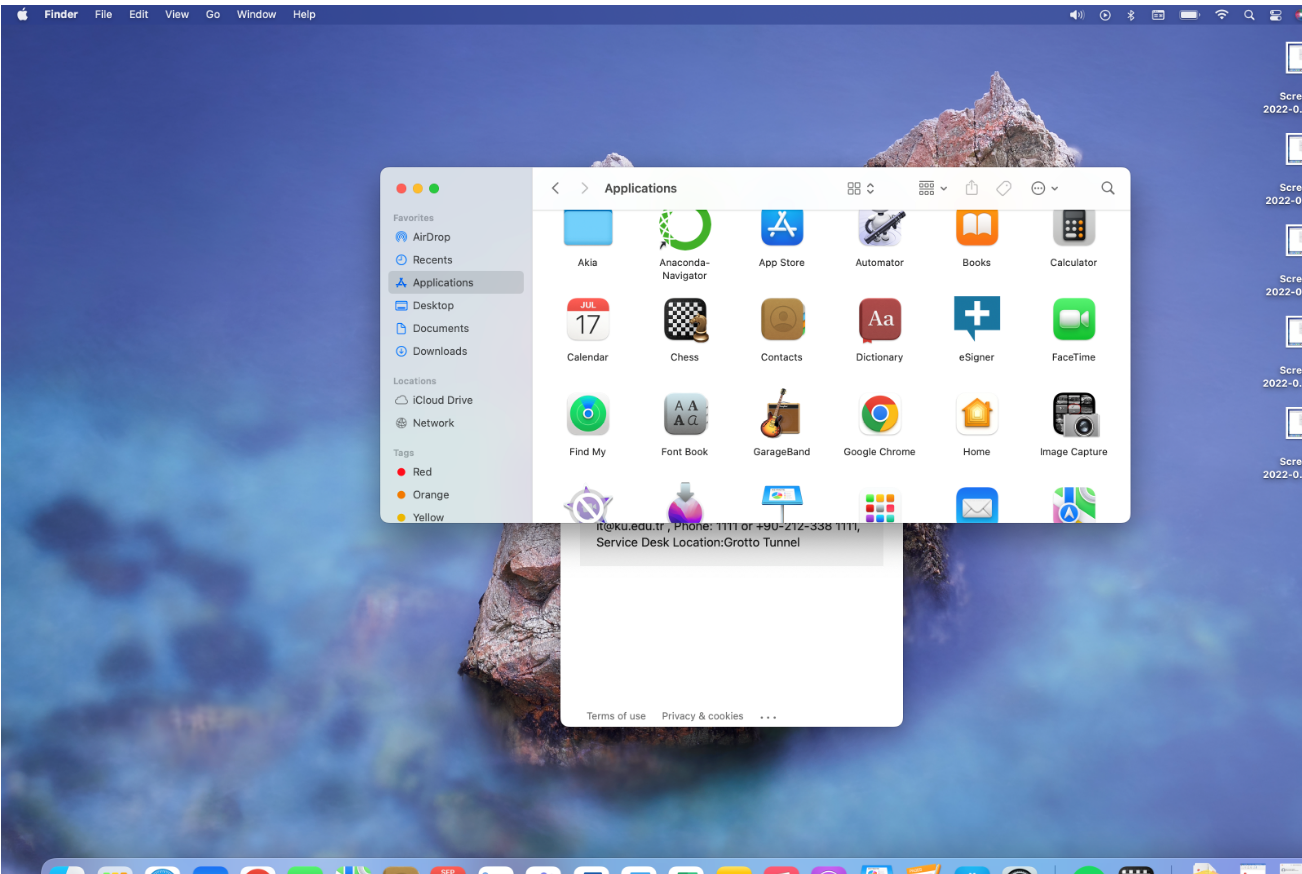Select Downloads in the Finder sidebar
Screen dimensions: 1302x874
(439, 351)
